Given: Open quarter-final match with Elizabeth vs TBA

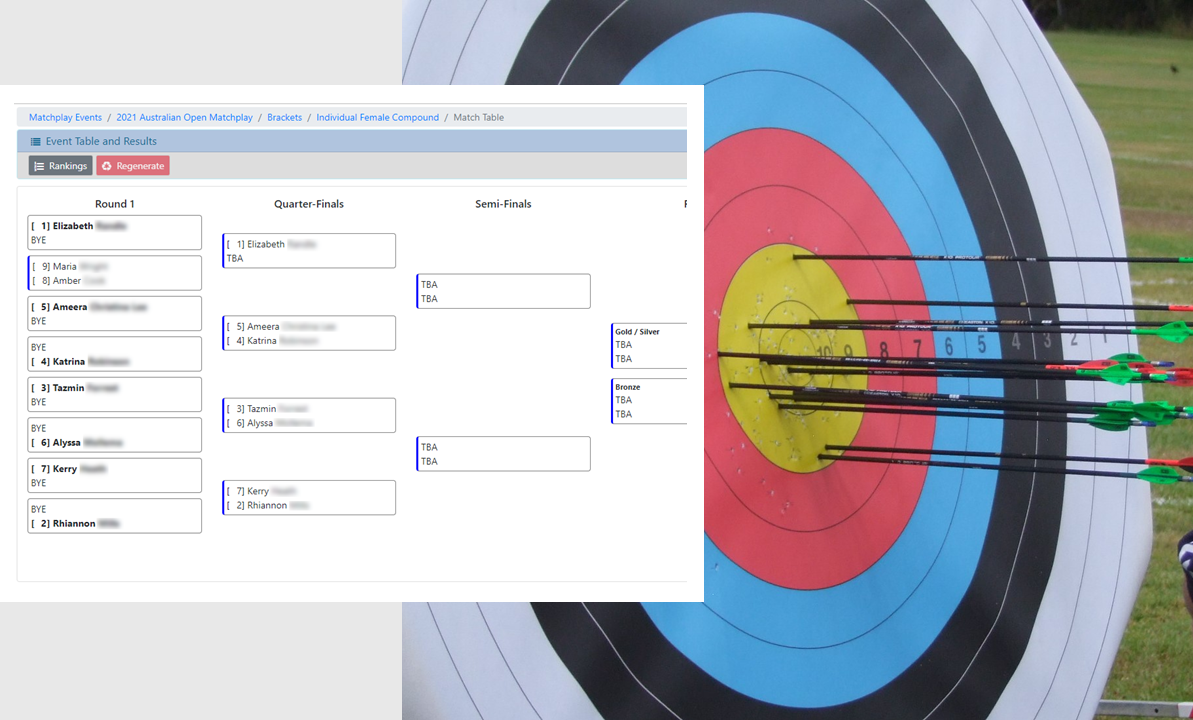Looking at the screenshot, I should (x=309, y=251).
